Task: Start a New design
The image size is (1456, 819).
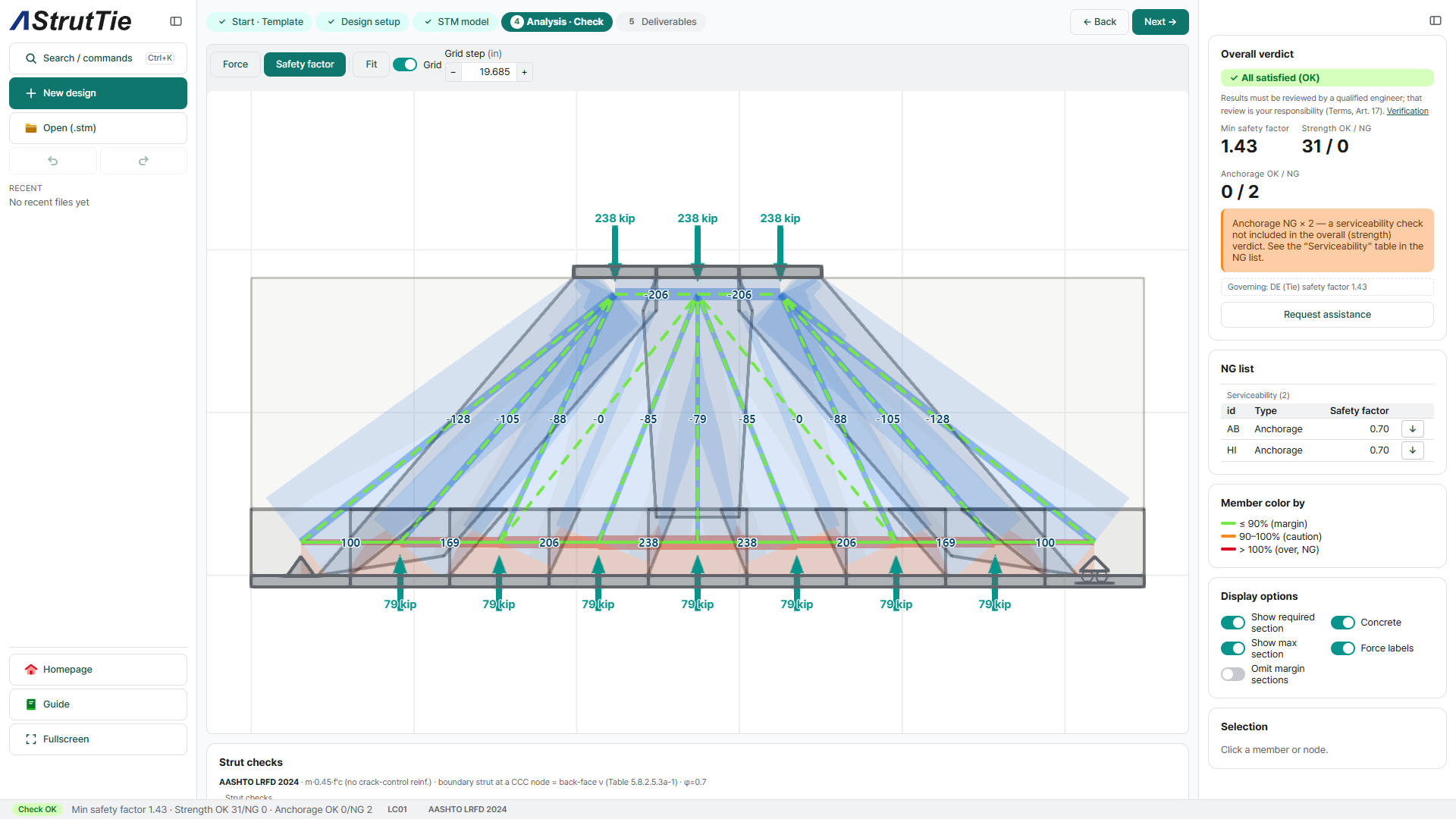Action: (x=98, y=93)
